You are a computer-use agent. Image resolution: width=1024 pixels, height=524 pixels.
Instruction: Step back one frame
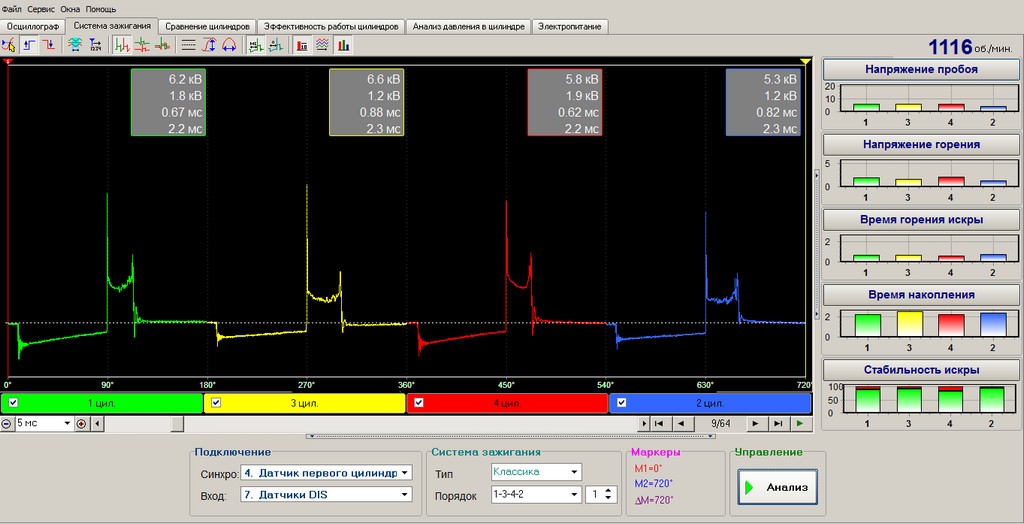682,423
